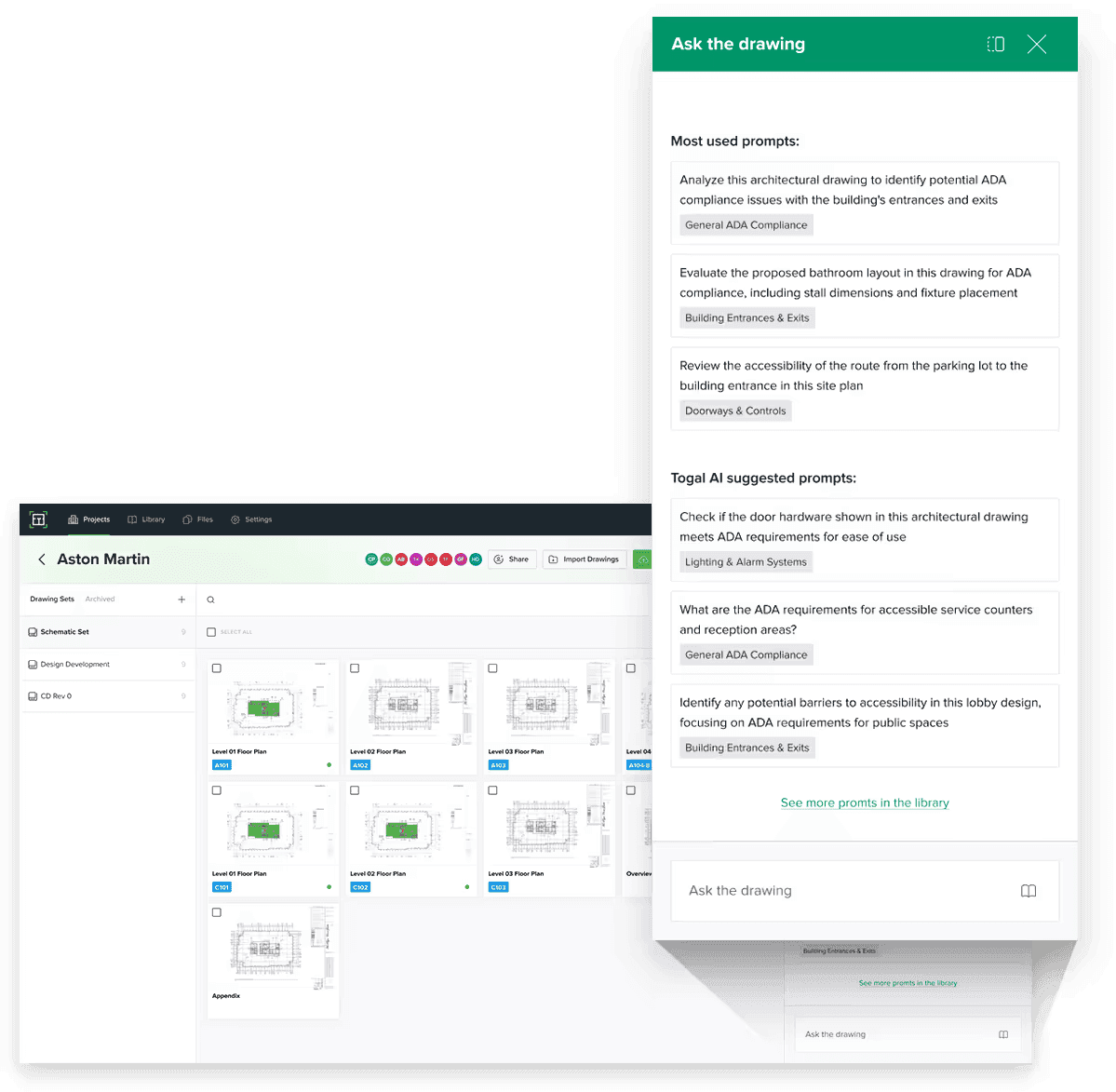Go back using the arrow beside Aston Martin
The image size is (1116, 1092).
(42, 559)
